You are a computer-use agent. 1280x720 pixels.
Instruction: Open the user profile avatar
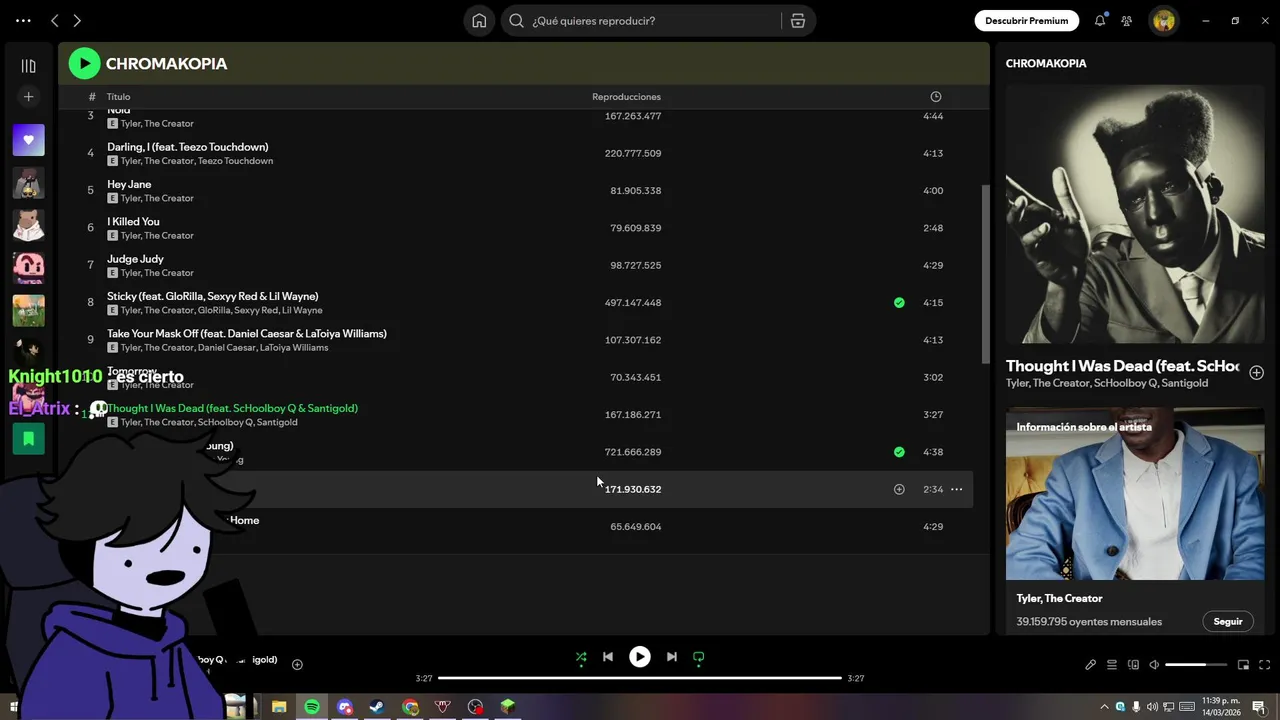pyautogui.click(x=1163, y=21)
